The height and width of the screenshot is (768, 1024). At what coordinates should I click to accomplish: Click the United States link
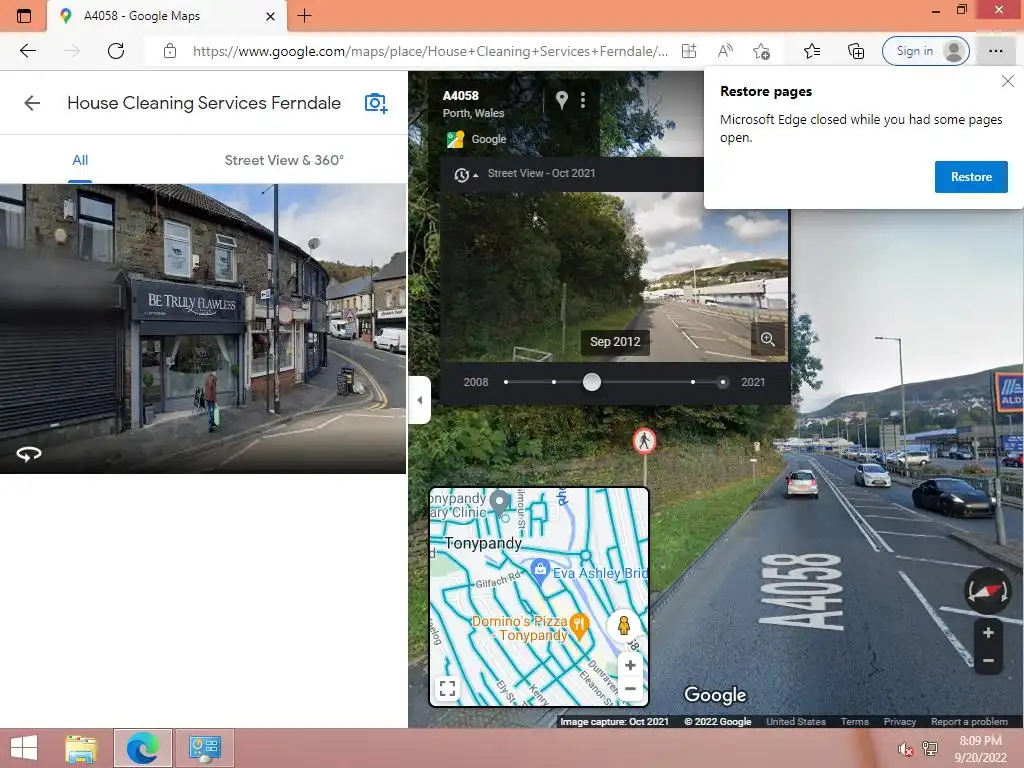(x=795, y=722)
